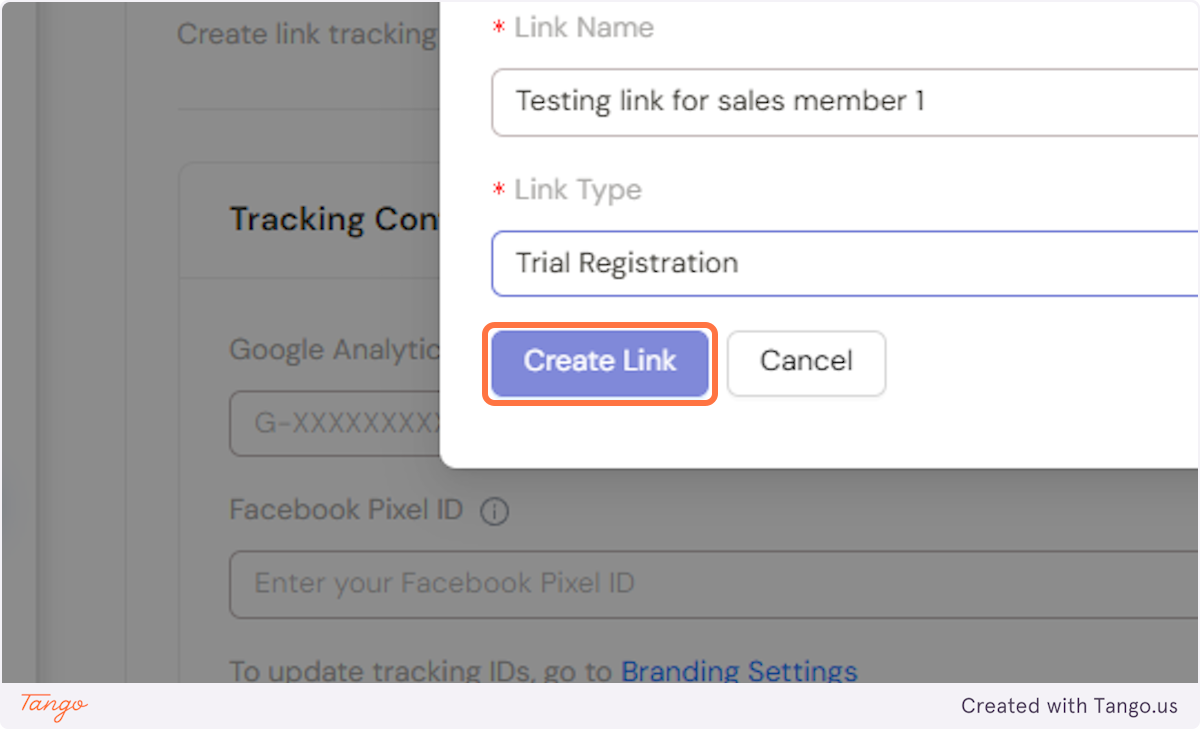Click the "Create Link" button
The image size is (1200, 729).
pos(599,362)
